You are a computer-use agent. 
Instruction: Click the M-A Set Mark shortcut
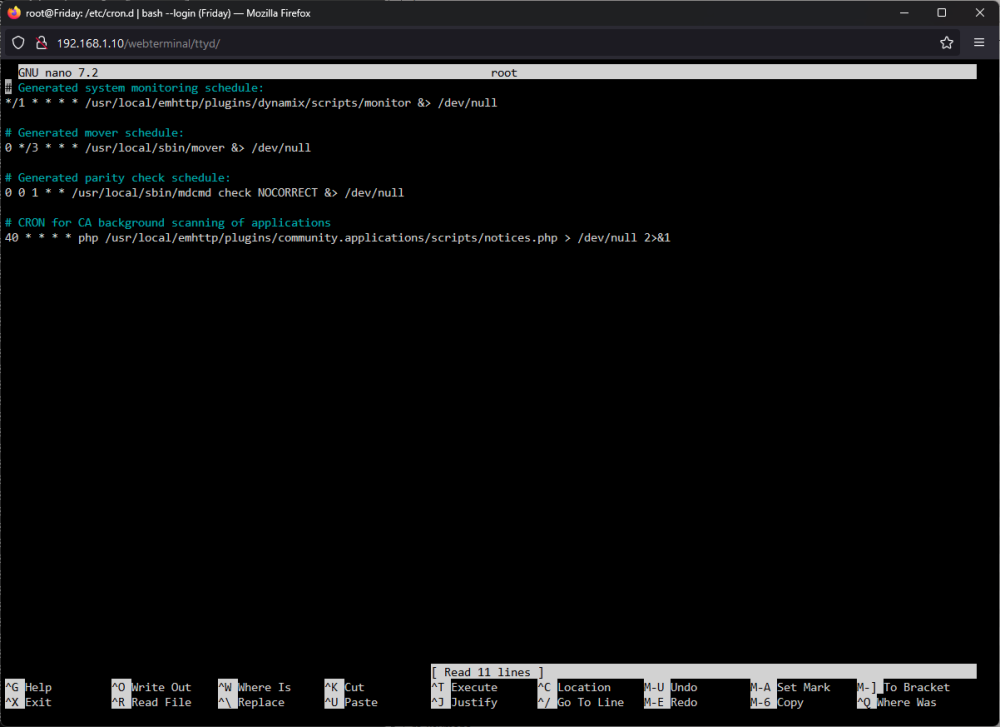point(790,687)
